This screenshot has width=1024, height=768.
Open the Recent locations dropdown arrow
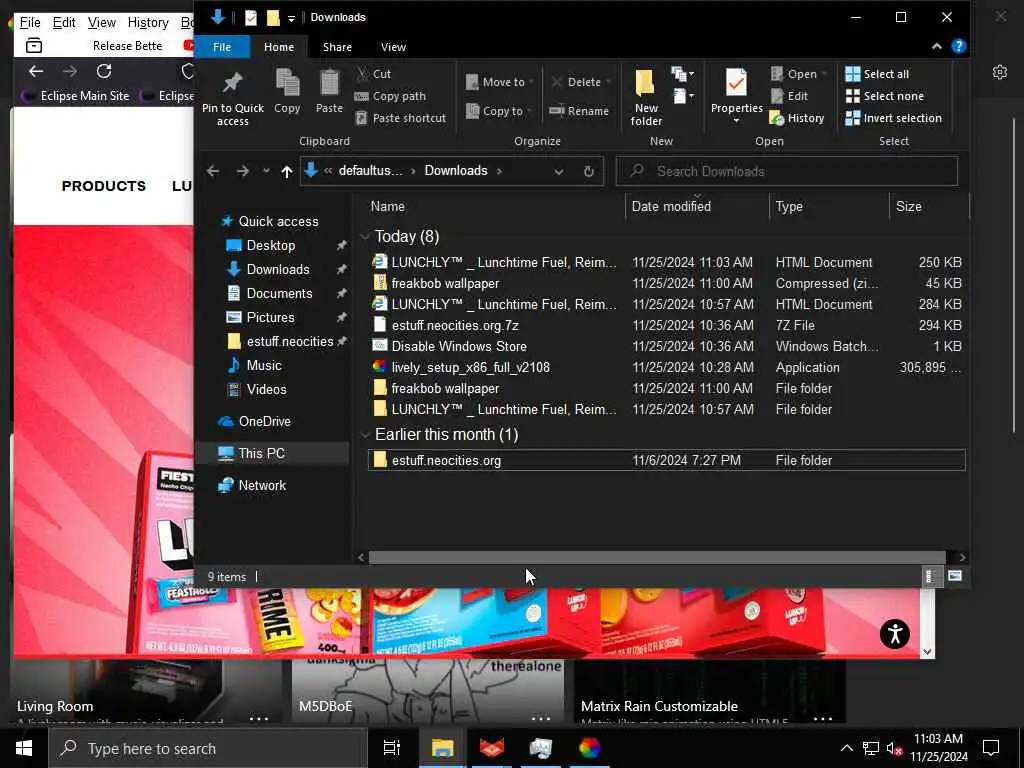[x=266, y=171]
